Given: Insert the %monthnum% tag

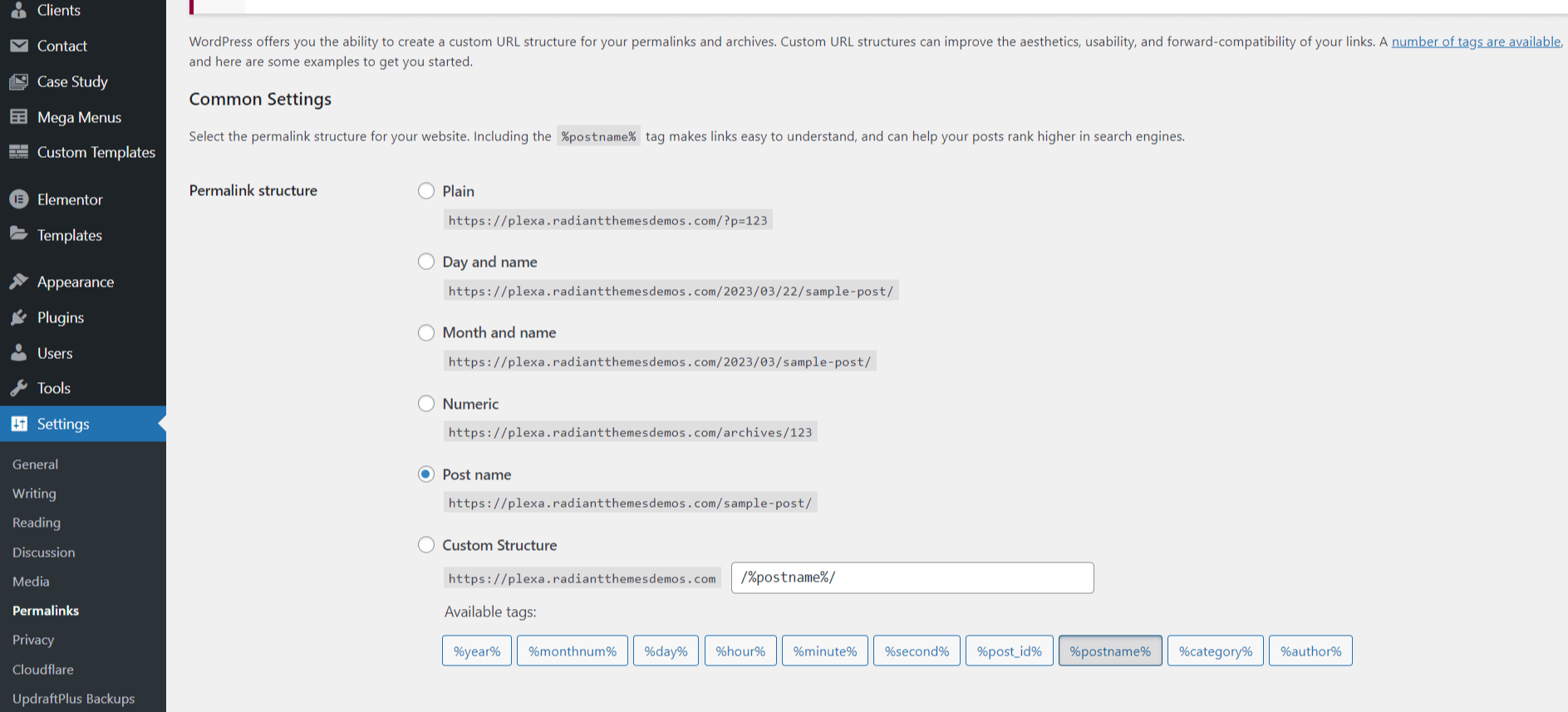Looking at the screenshot, I should point(573,651).
